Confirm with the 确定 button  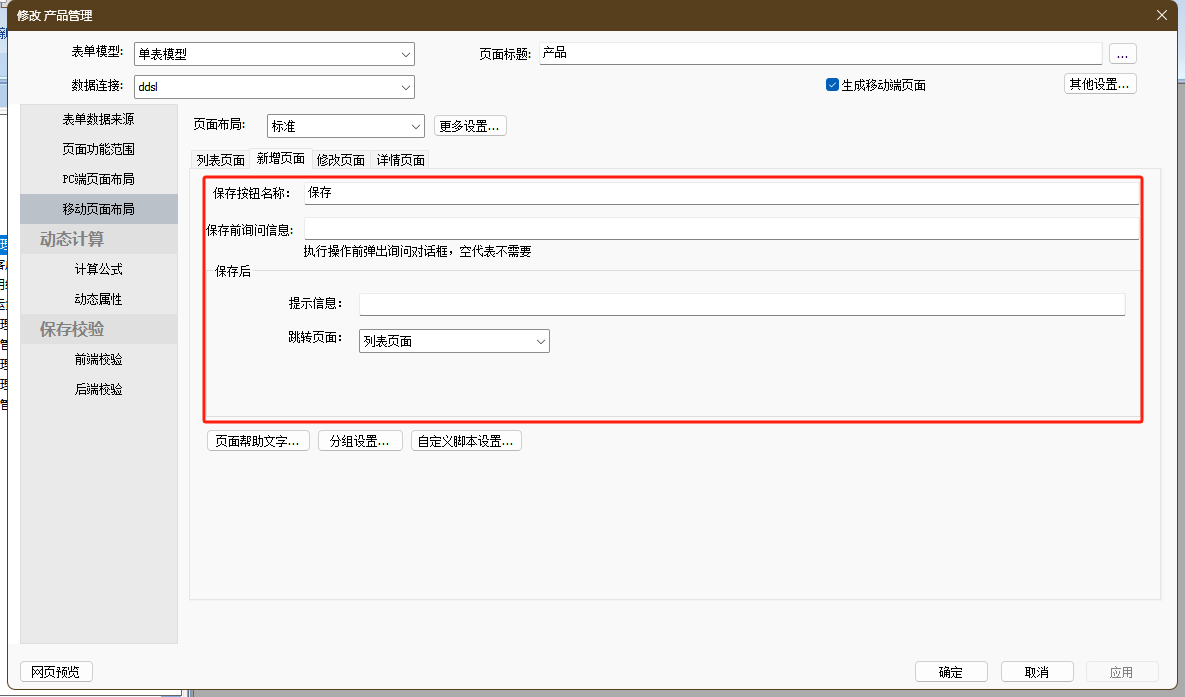pyautogui.click(x=951, y=672)
